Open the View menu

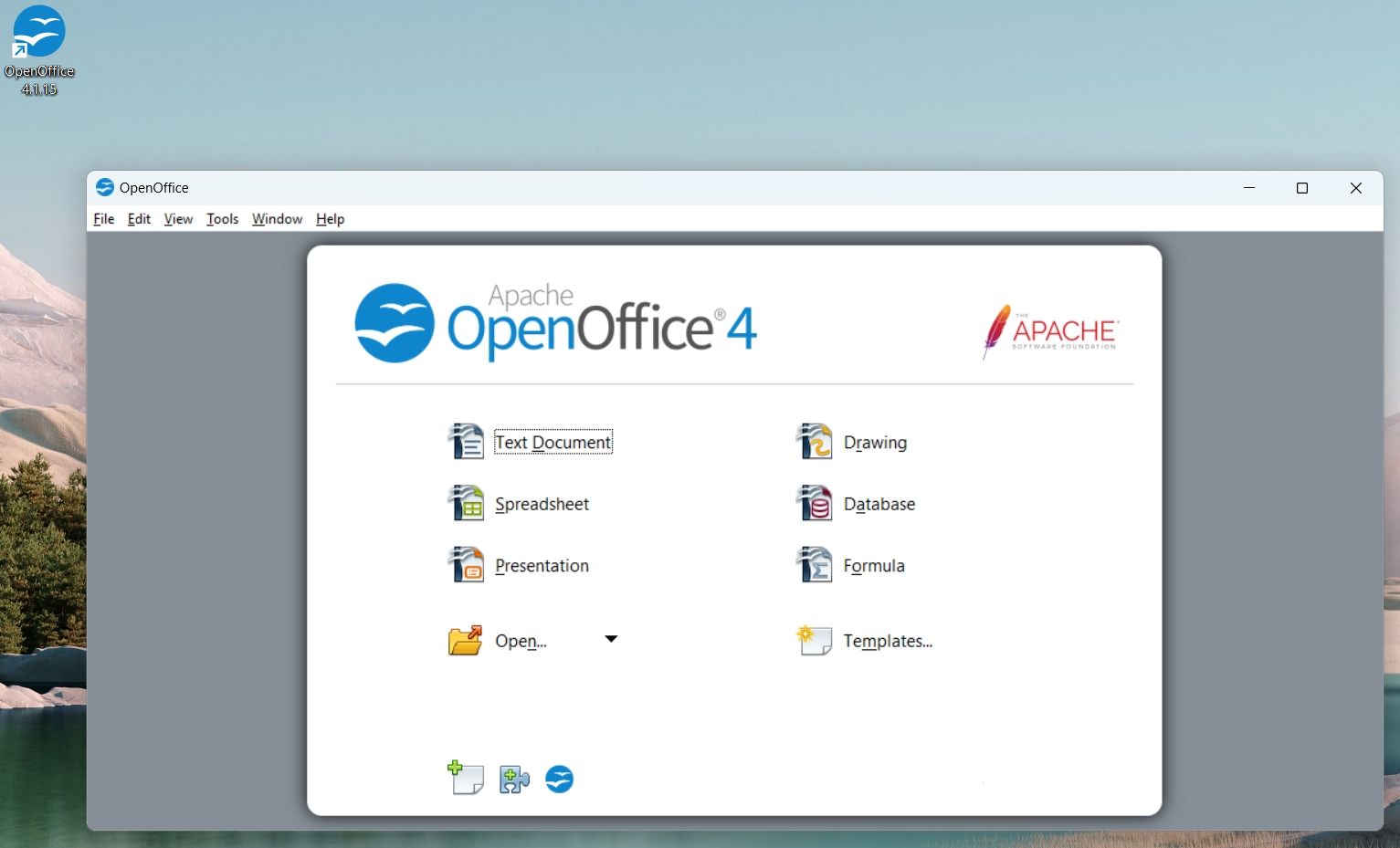178,219
